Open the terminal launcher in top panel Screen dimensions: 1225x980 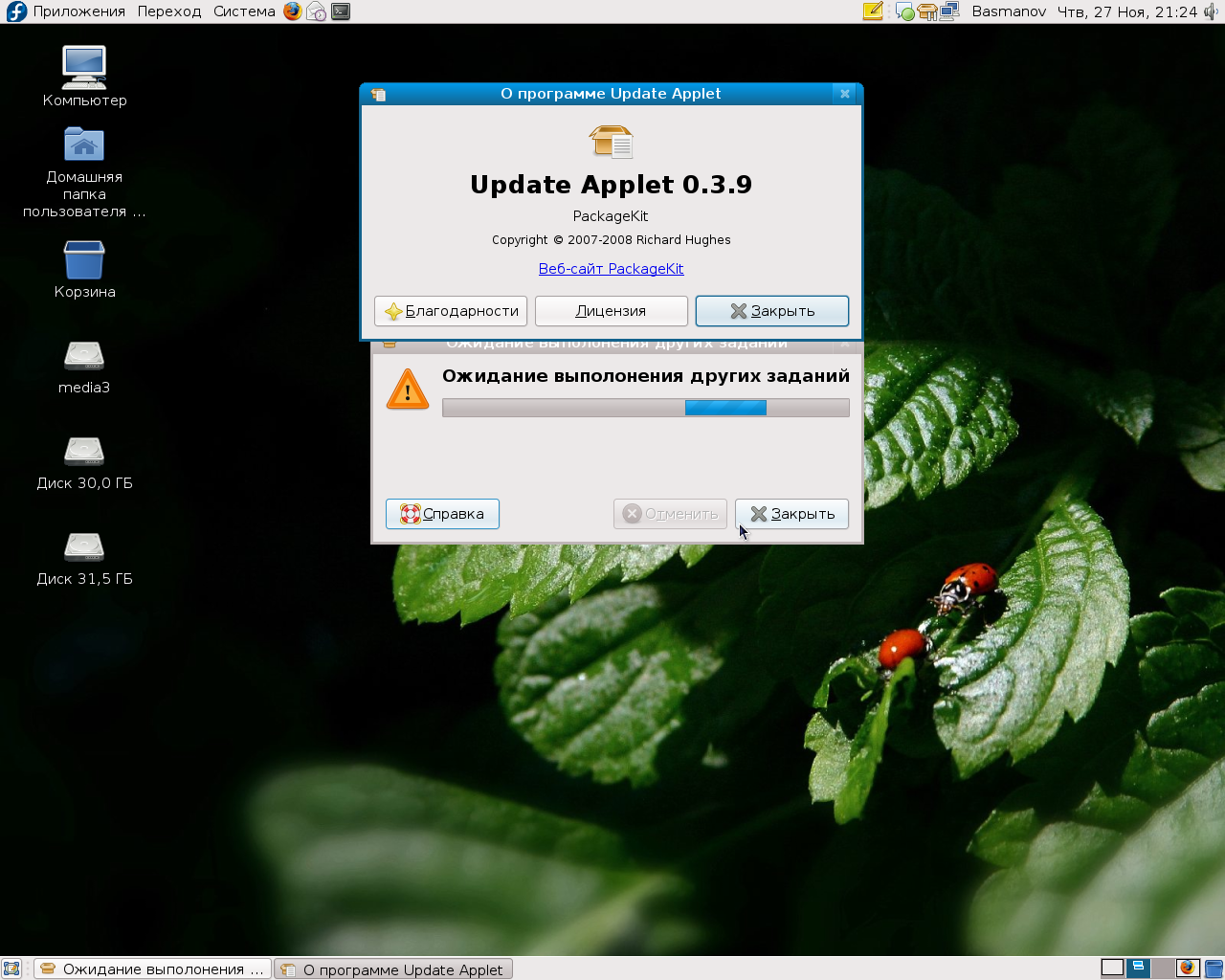pos(341,11)
